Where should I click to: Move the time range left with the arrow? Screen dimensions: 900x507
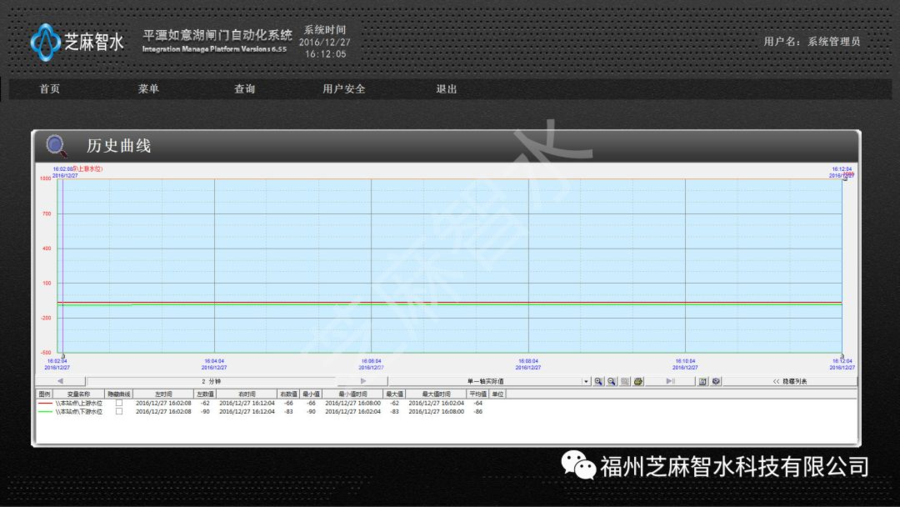(x=60, y=381)
